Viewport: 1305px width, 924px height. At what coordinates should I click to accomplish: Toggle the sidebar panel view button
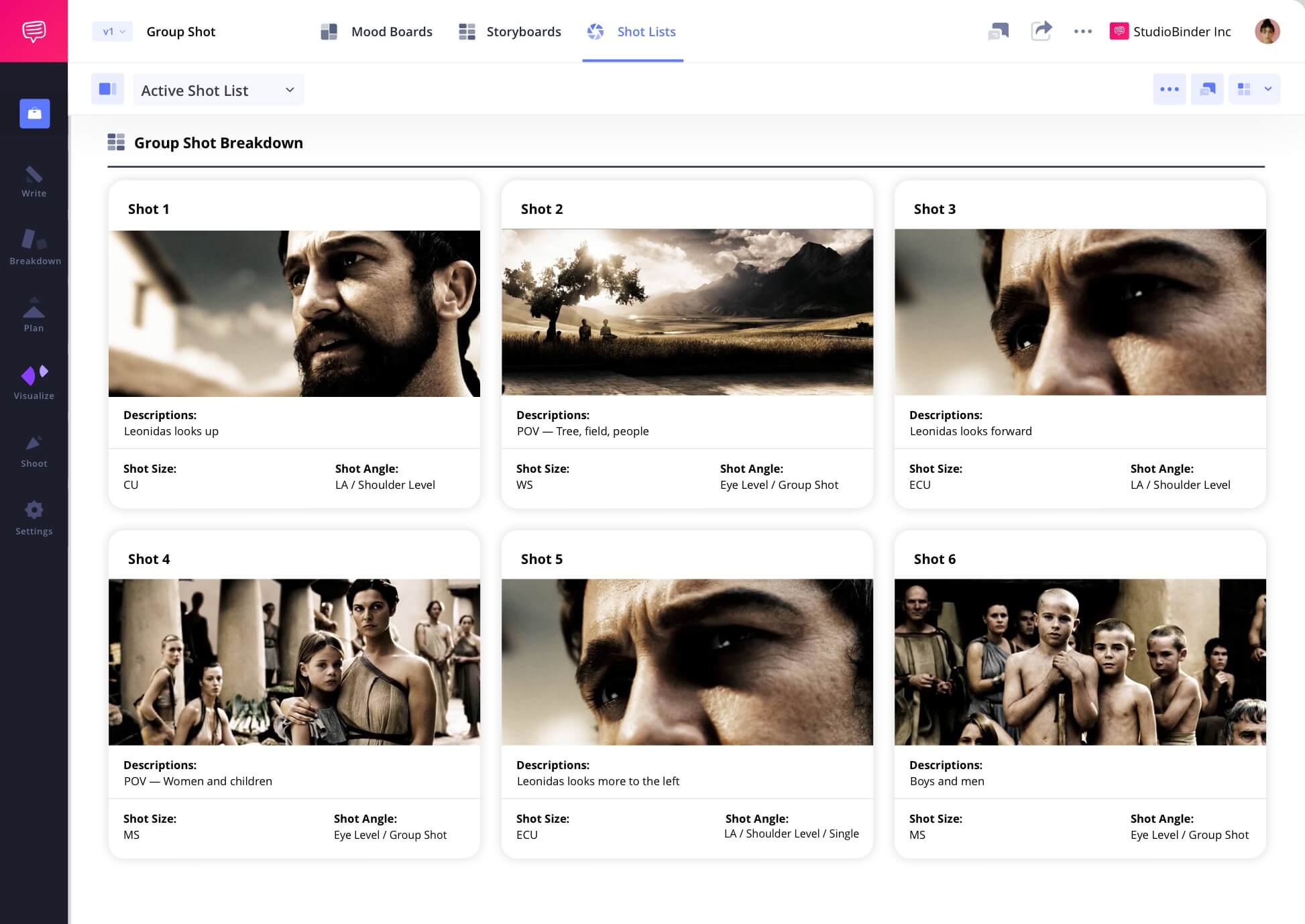(x=107, y=89)
